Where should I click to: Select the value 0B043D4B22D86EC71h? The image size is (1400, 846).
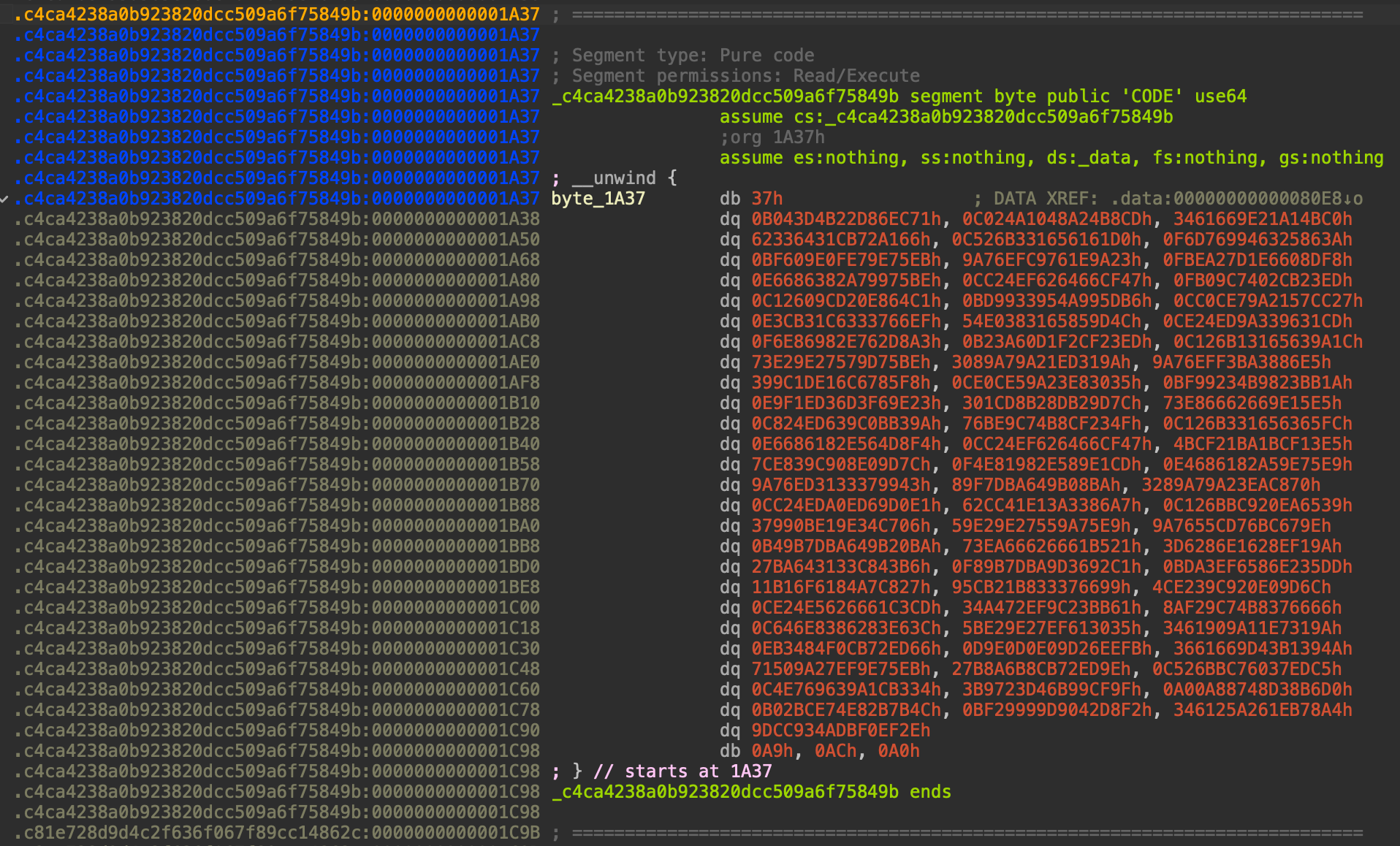[845, 219]
